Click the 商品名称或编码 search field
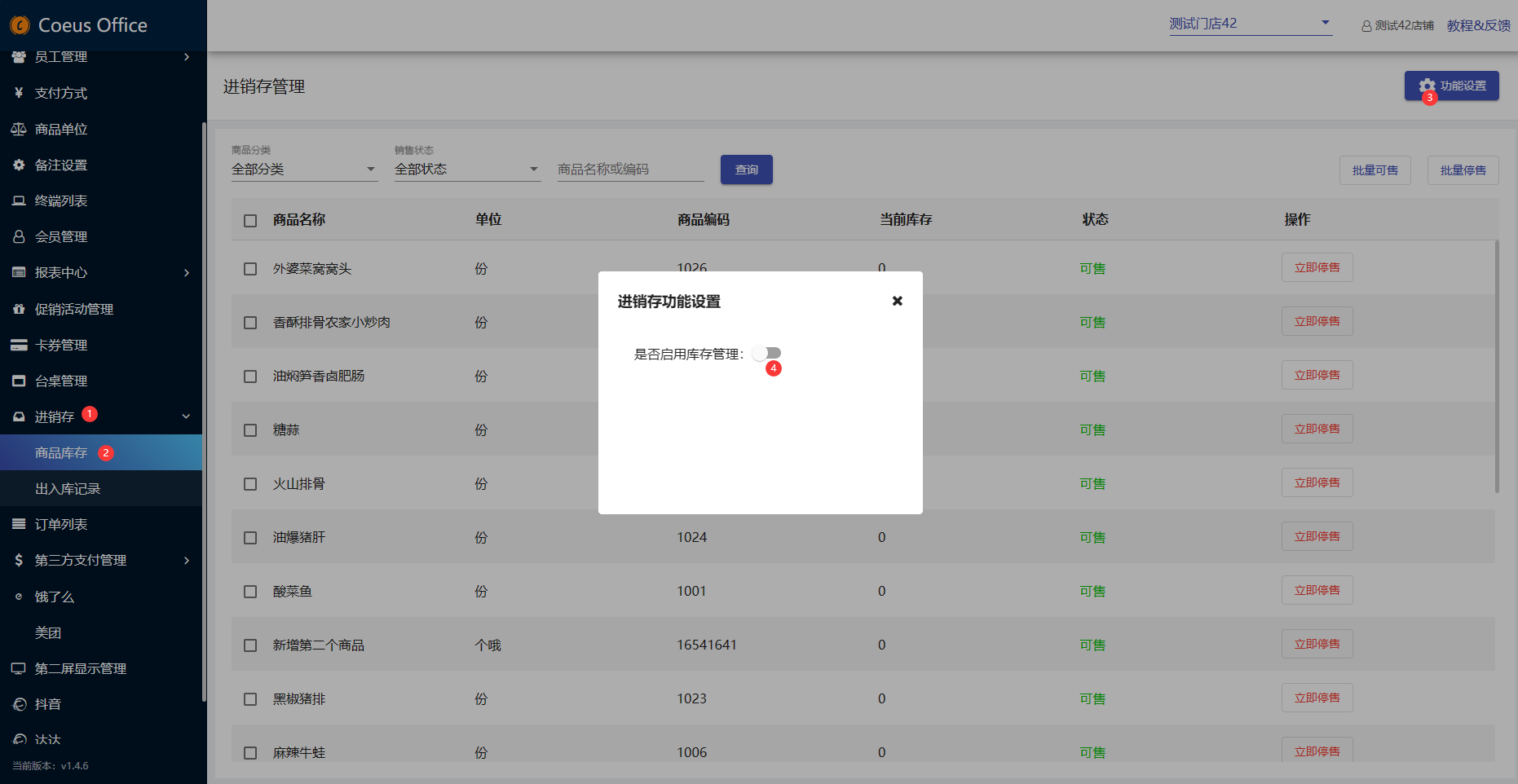The width and height of the screenshot is (1518, 784). click(x=630, y=169)
